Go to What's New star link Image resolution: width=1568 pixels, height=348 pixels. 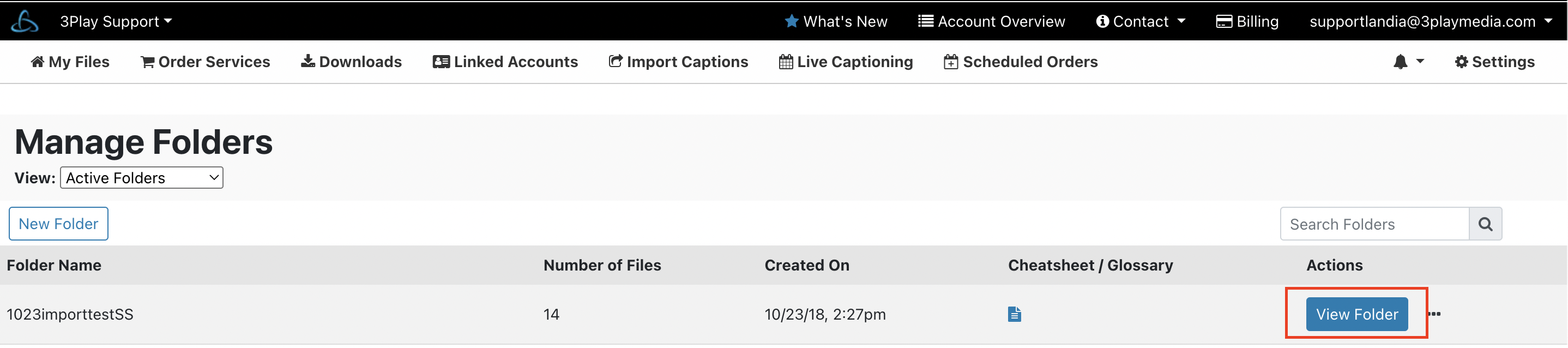click(836, 21)
